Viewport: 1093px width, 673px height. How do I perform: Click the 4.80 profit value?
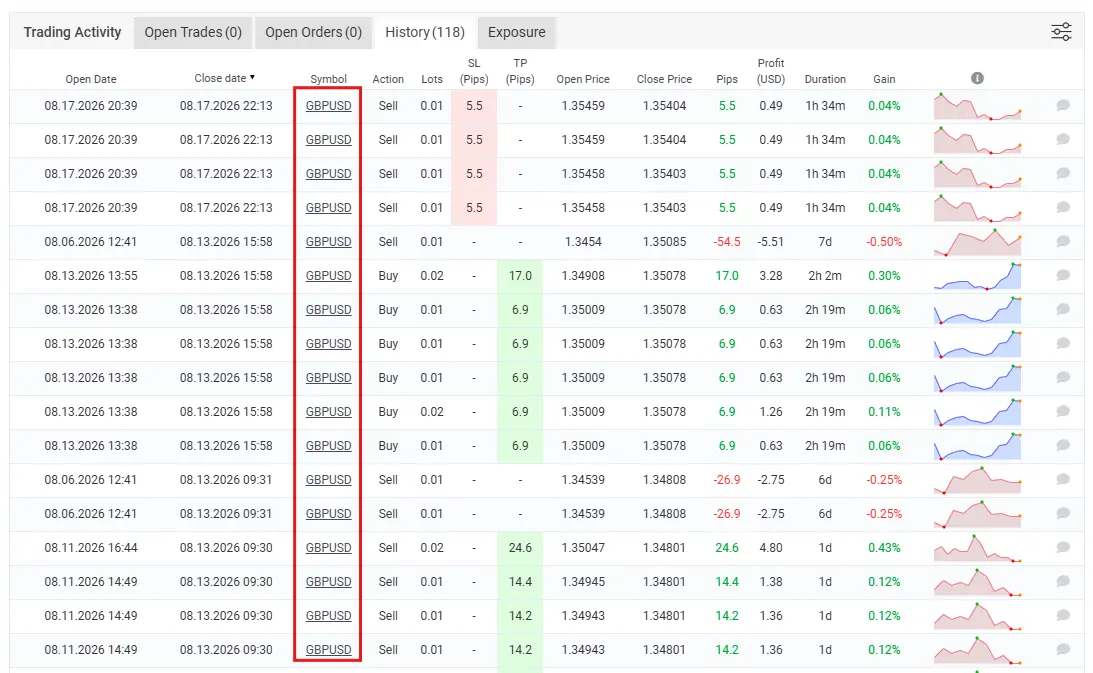(x=771, y=547)
